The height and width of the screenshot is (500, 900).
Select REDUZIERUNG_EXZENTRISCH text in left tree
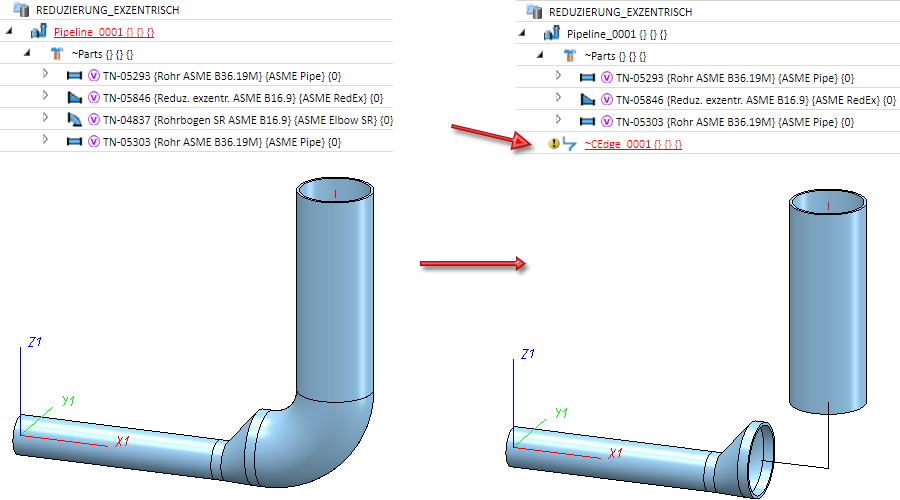click(108, 10)
